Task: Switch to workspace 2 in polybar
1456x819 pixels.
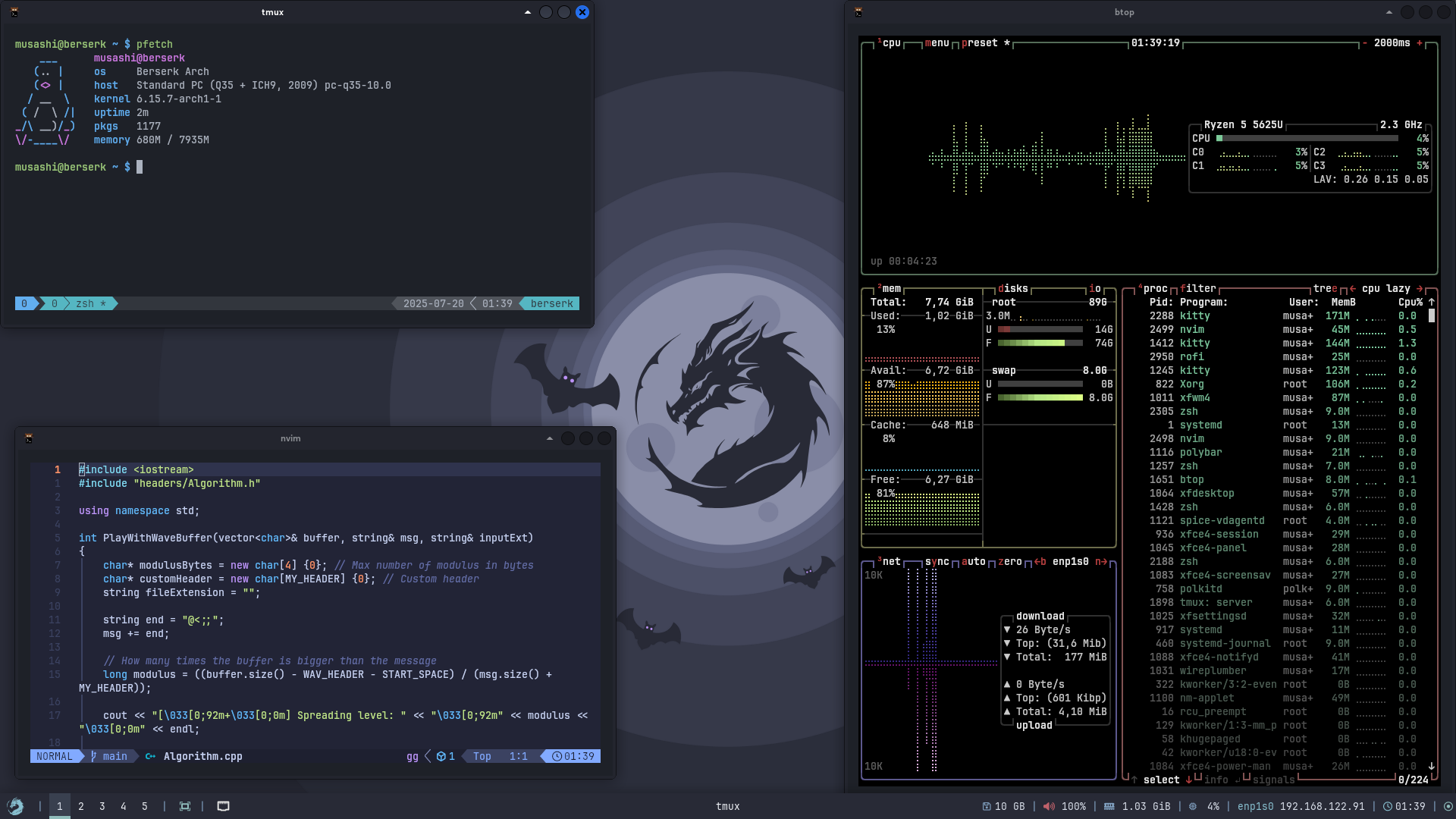Action: pos(81,806)
